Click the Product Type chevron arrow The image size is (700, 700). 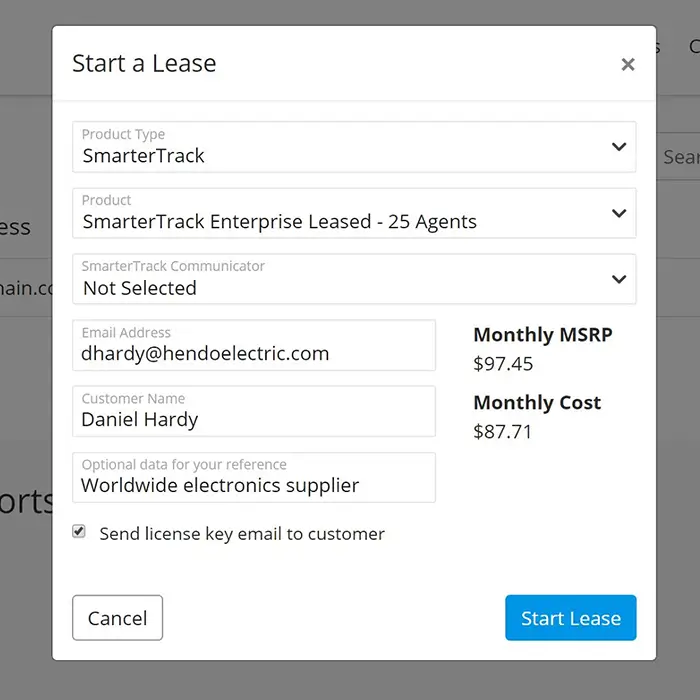[x=619, y=146]
